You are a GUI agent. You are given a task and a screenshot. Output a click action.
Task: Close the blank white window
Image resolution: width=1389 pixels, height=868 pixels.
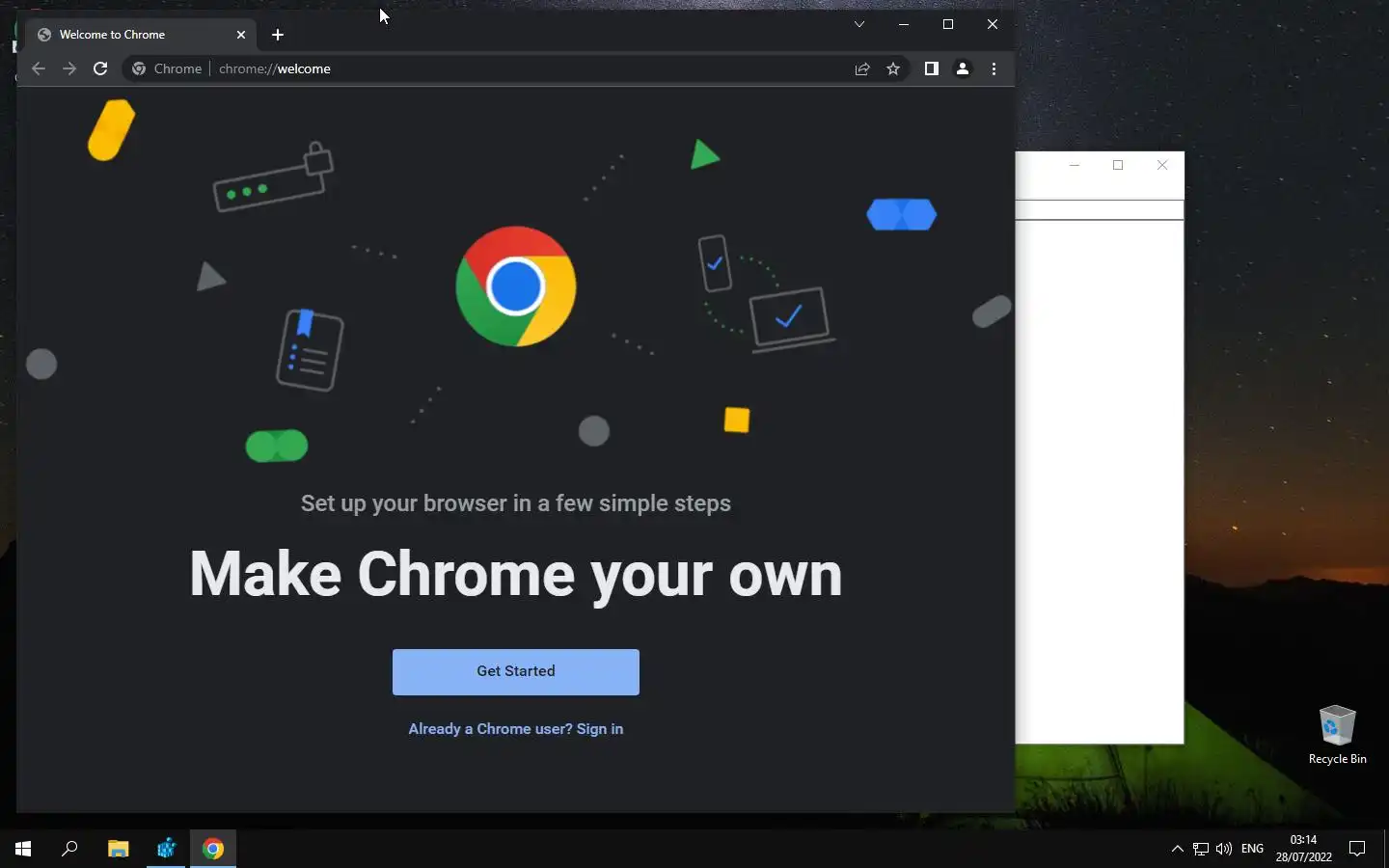tap(1162, 165)
